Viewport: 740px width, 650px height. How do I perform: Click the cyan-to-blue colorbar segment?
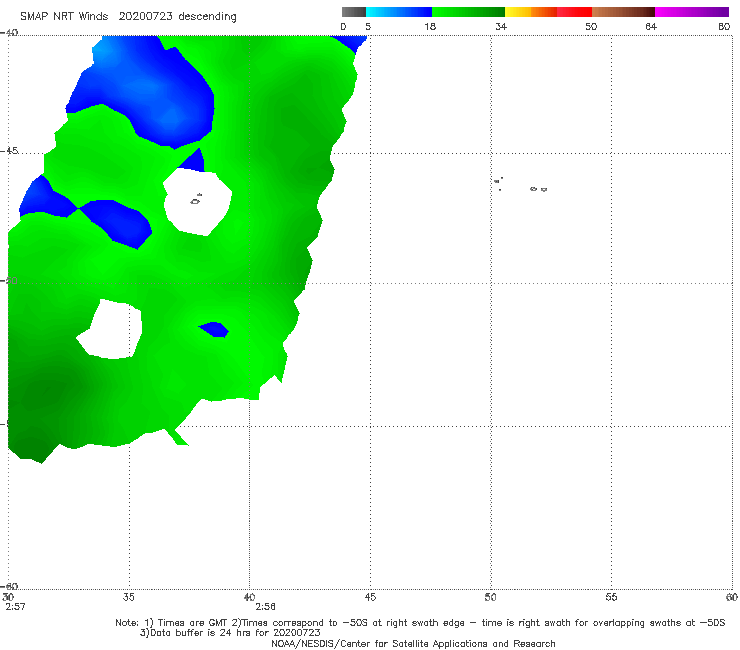(399, 12)
